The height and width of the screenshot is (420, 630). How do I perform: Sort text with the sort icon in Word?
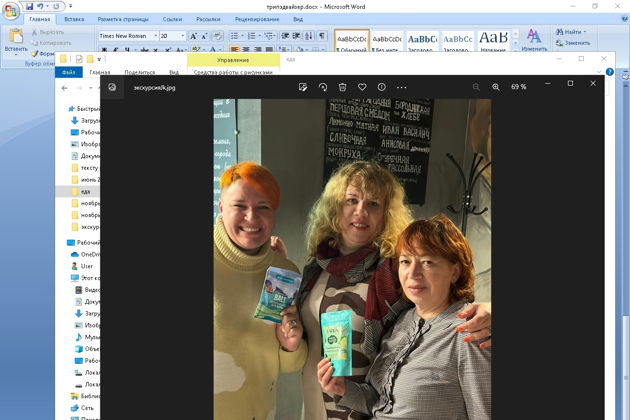(309, 36)
